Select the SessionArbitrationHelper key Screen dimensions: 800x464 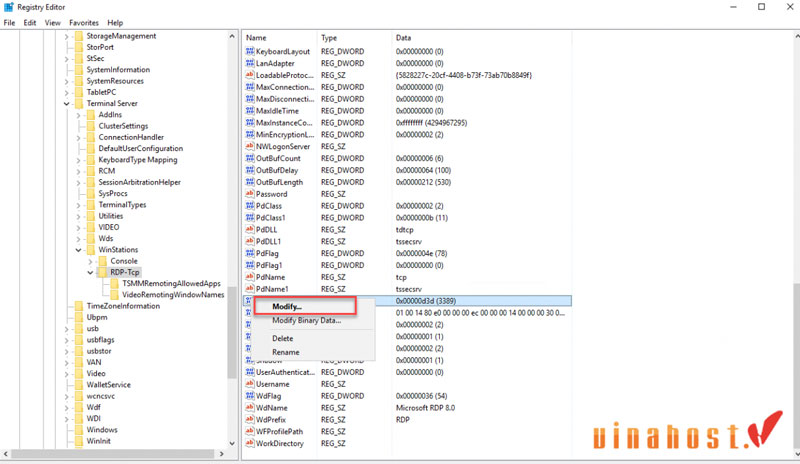point(139,182)
